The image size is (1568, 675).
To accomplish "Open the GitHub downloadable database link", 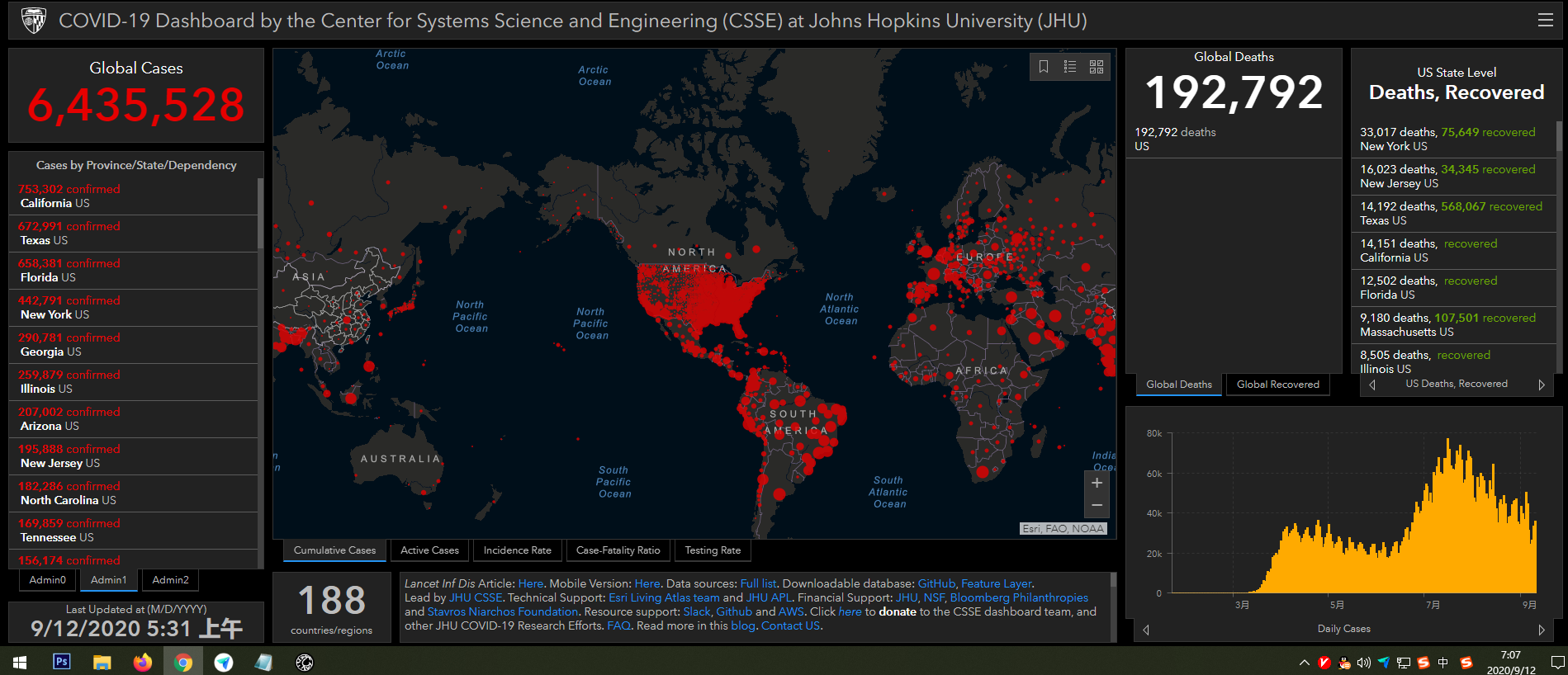I will coord(936,584).
